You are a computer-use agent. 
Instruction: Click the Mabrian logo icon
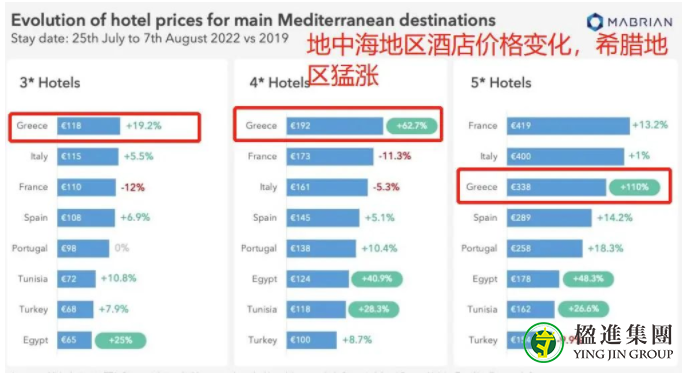[595, 22]
